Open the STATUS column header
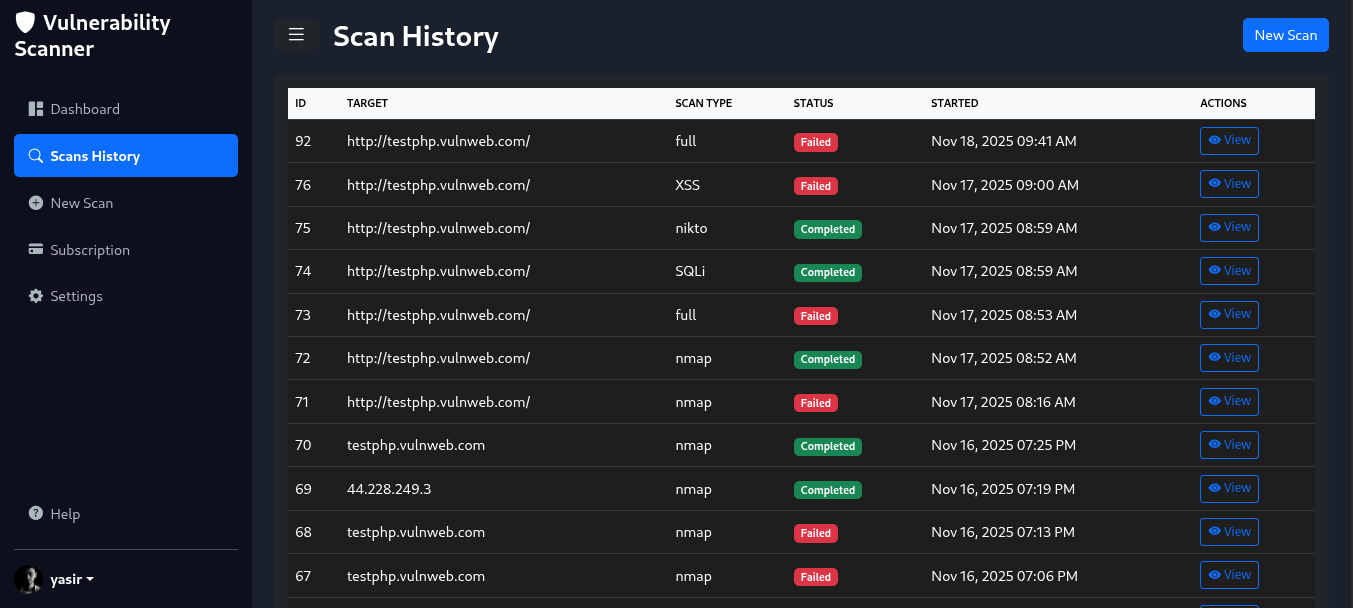This screenshot has height=608, width=1353. pyautogui.click(x=813, y=103)
